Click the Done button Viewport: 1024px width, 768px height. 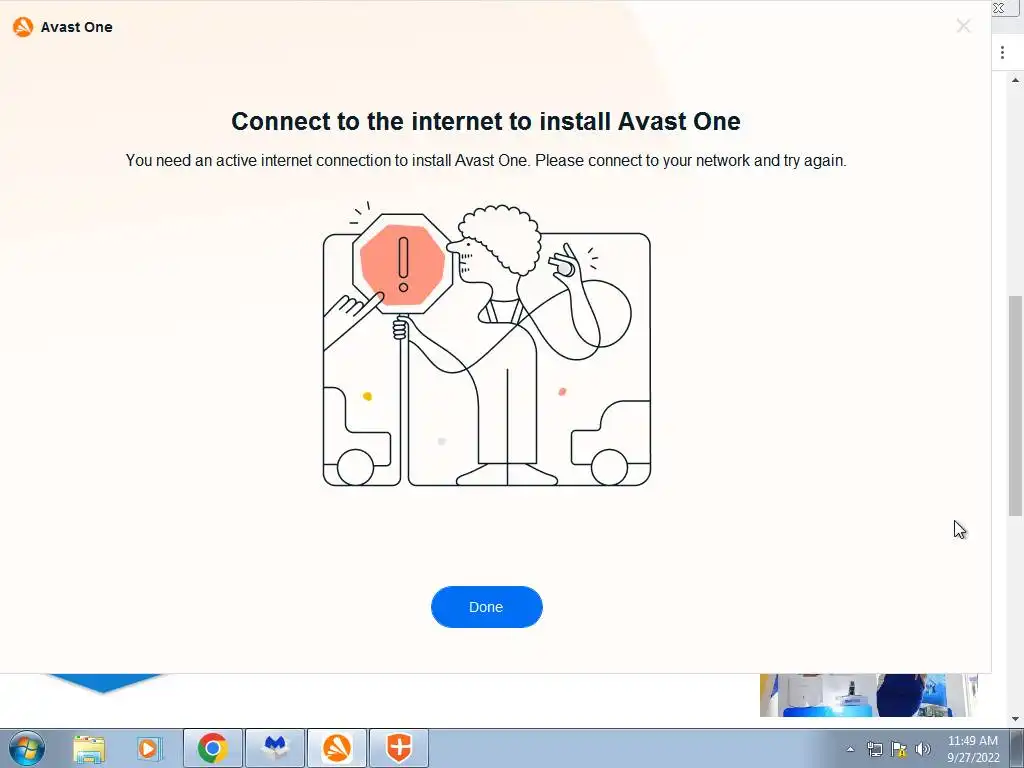click(x=487, y=607)
